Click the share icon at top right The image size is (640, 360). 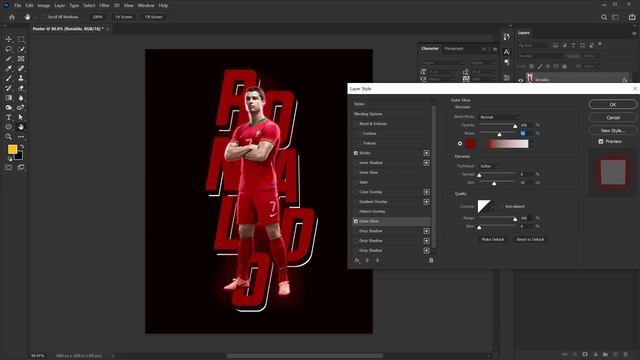click(x=632, y=17)
